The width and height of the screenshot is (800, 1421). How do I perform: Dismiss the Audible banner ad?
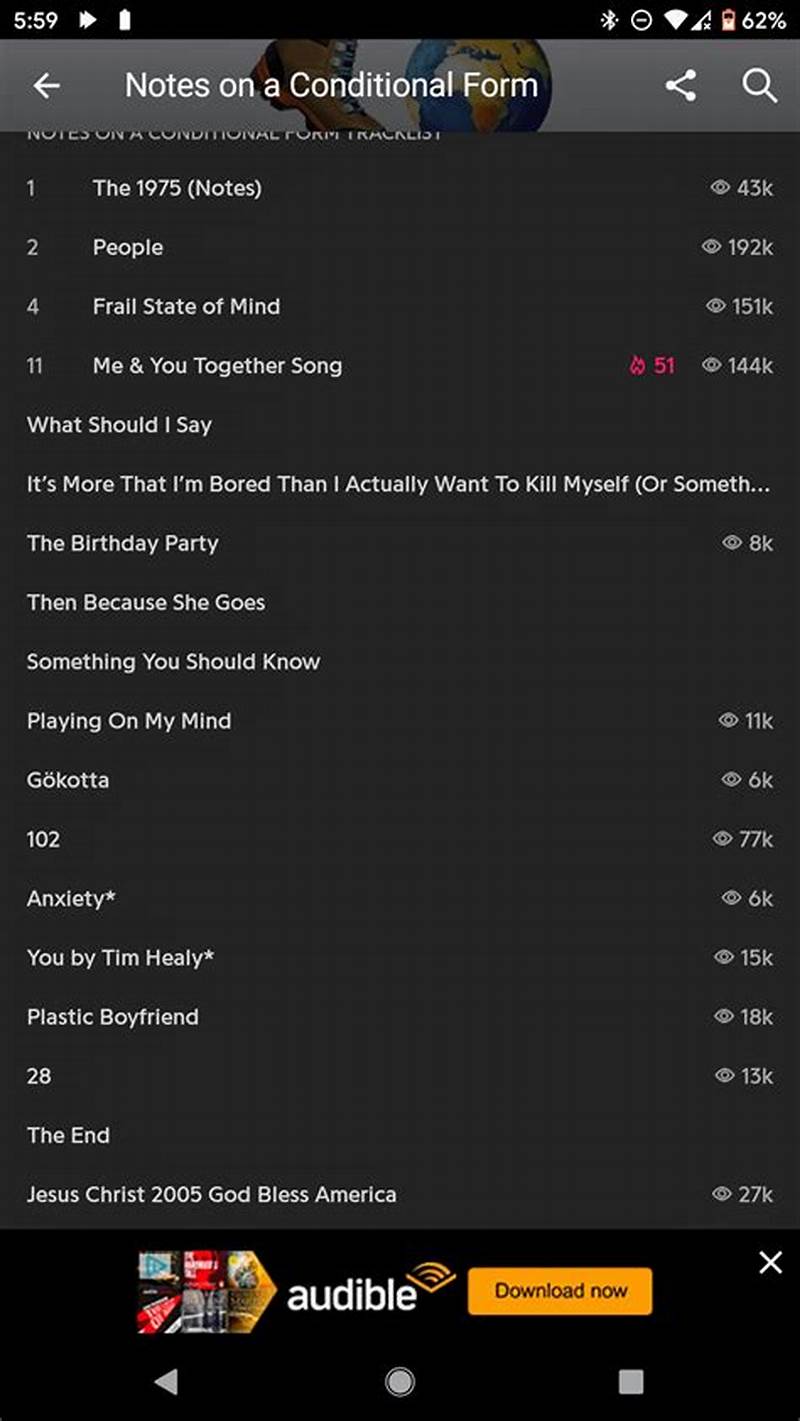click(770, 1263)
